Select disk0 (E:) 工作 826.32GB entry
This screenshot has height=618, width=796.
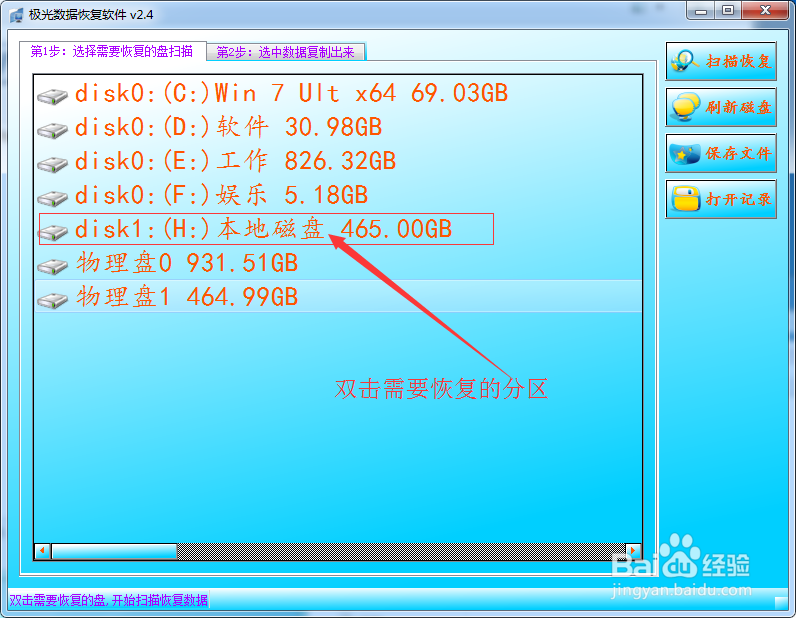[x=338, y=161]
